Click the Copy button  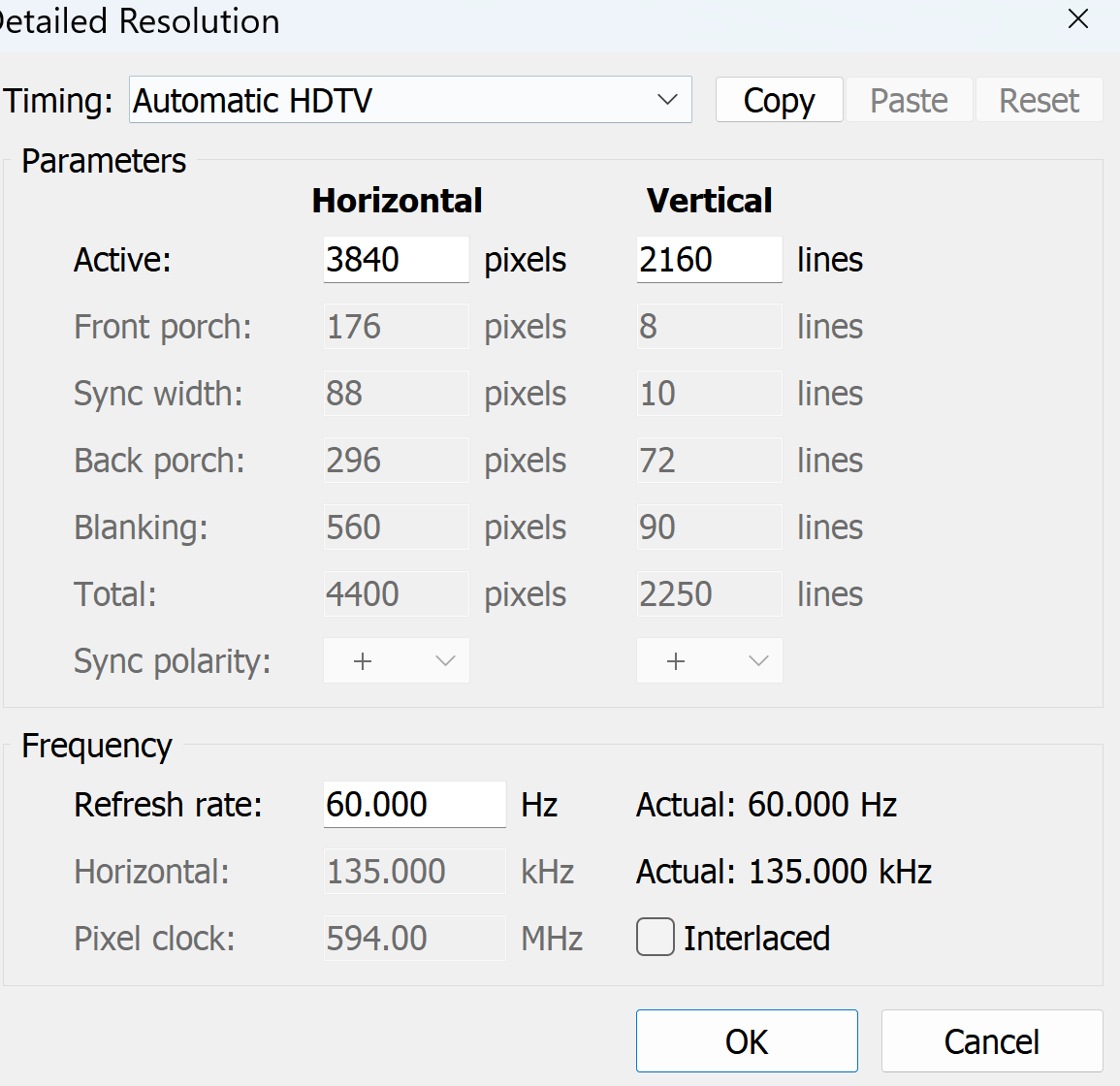pos(779,100)
